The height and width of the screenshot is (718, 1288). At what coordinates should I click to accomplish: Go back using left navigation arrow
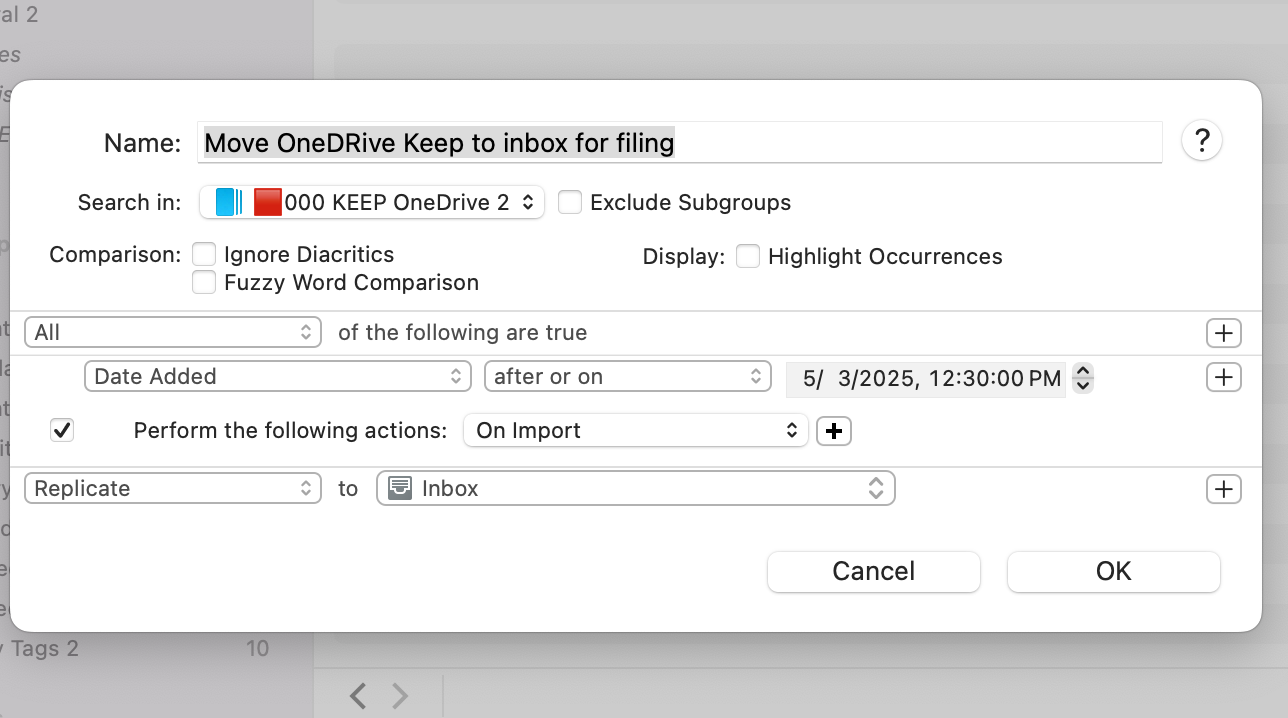(358, 695)
